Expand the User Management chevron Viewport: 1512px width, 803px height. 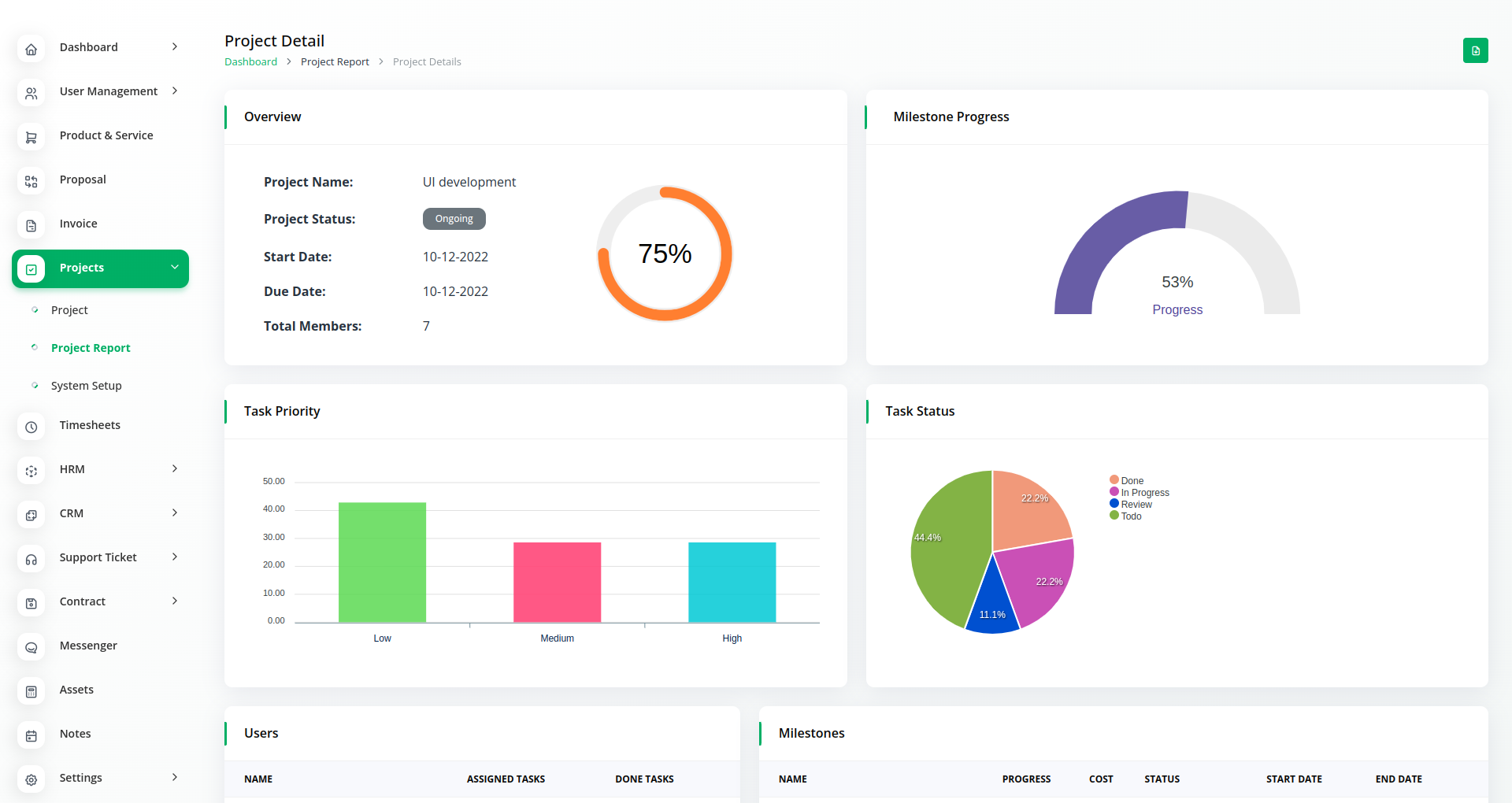click(x=175, y=91)
